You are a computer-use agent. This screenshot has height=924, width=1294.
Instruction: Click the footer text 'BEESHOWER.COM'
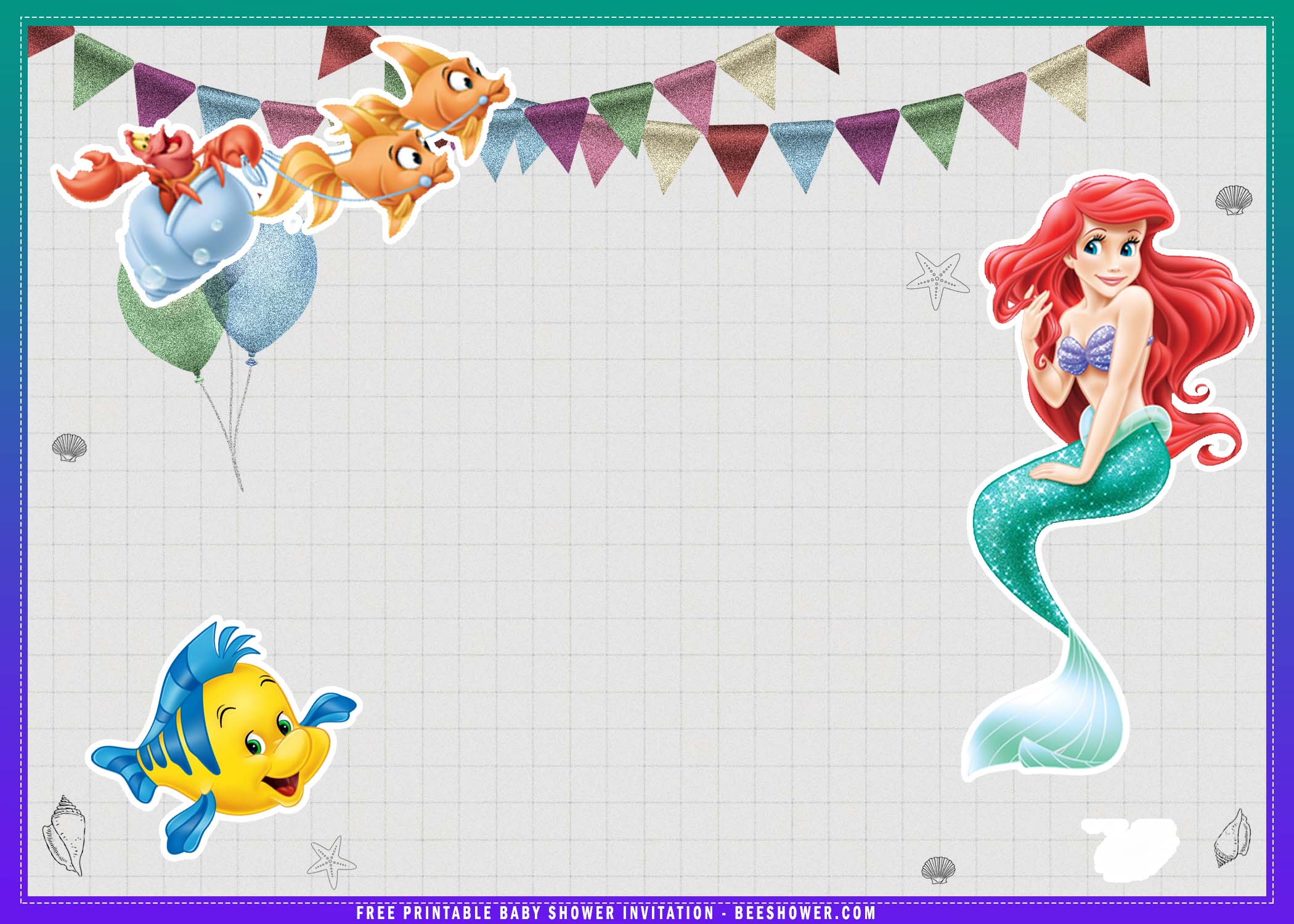(x=805, y=912)
